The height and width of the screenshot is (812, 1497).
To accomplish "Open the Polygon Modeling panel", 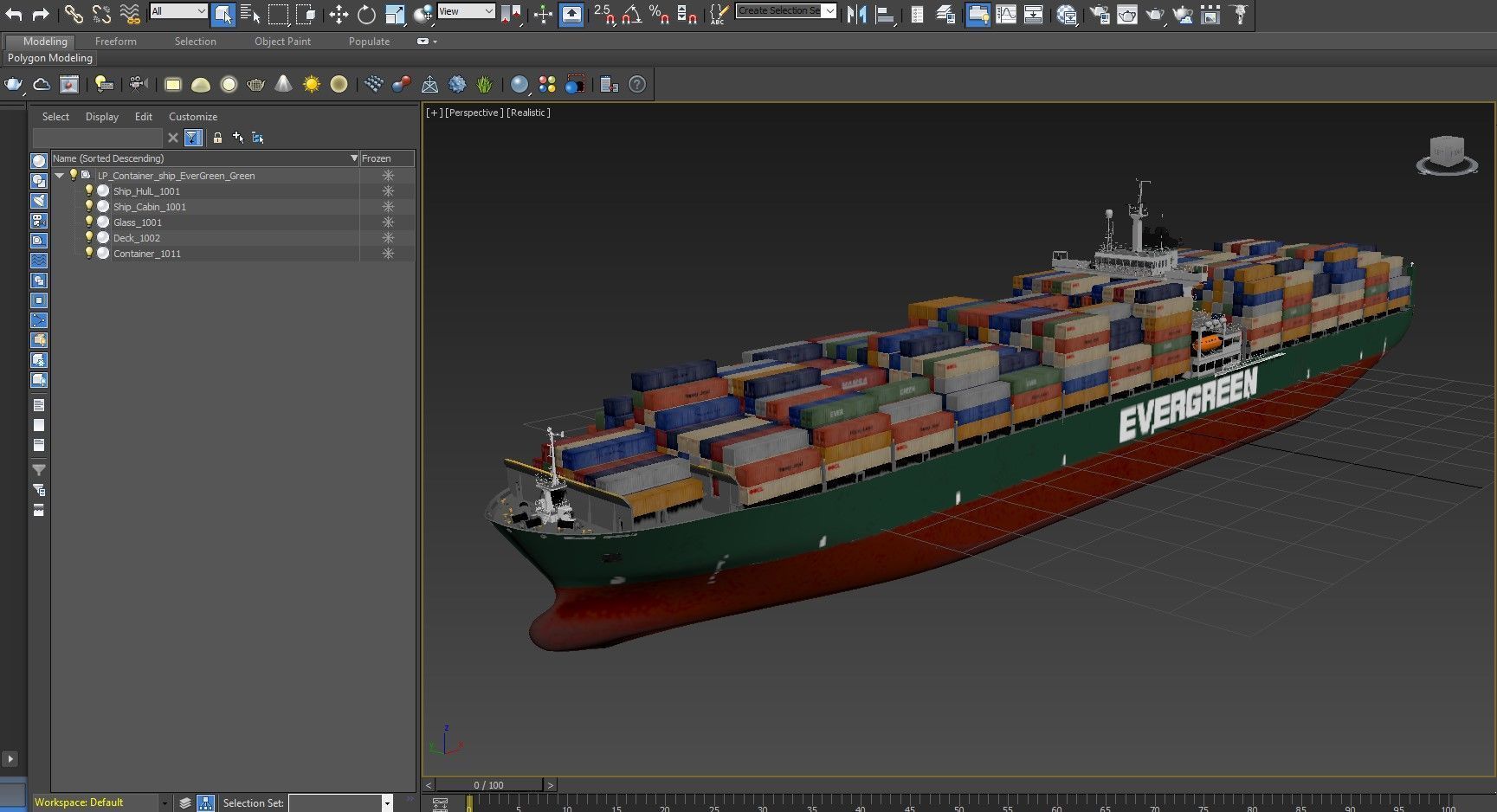I will point(50,58).
